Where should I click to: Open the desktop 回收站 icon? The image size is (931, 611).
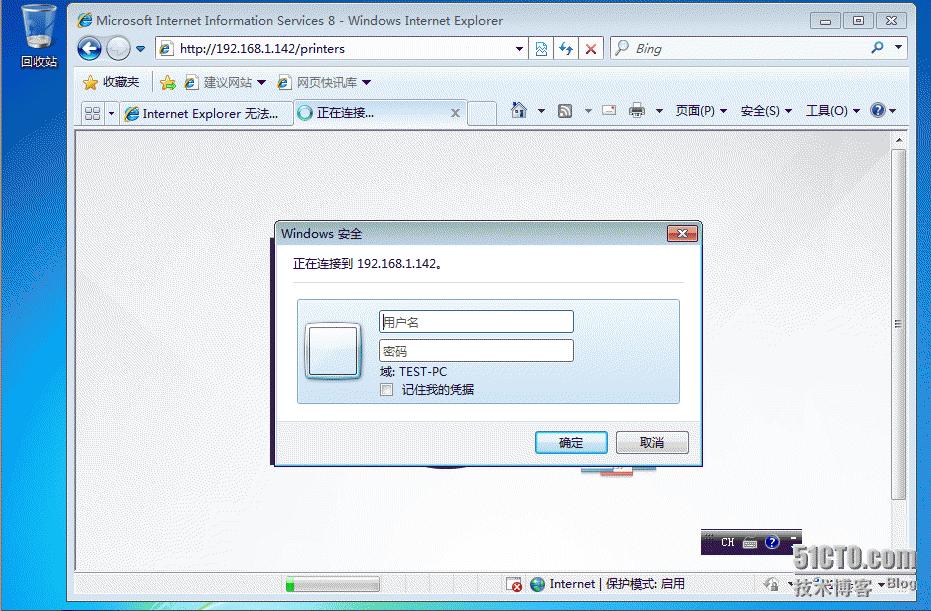tap(36, 25)
